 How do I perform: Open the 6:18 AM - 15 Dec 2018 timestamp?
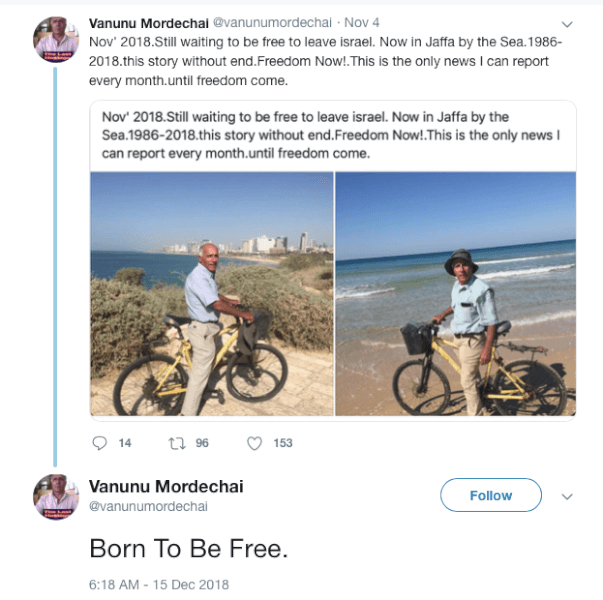click(x=159, y=584)
